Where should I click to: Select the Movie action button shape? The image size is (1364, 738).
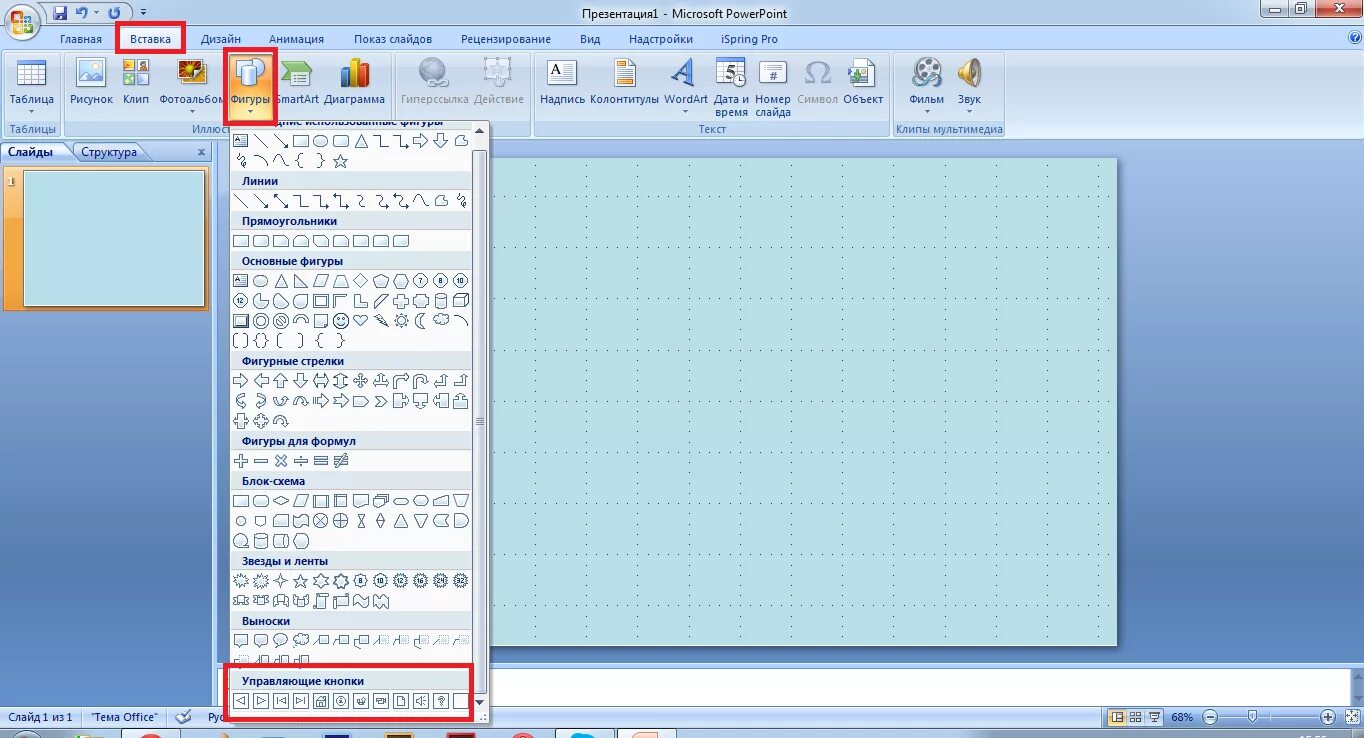[381, 701]
